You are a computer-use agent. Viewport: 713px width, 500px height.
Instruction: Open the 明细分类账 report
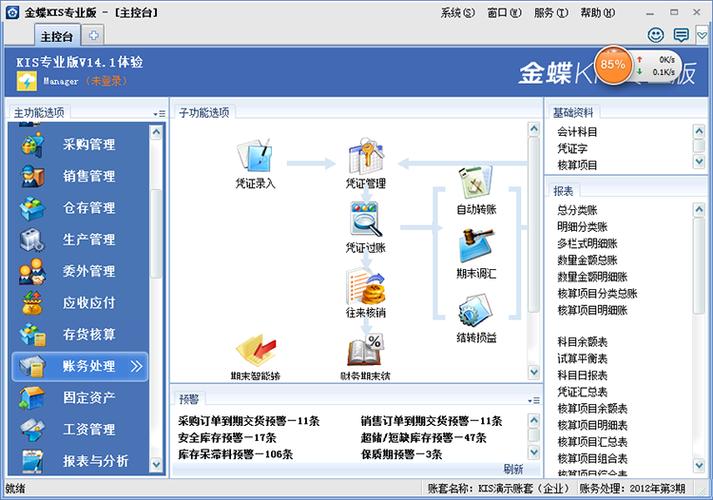point(582,227)
